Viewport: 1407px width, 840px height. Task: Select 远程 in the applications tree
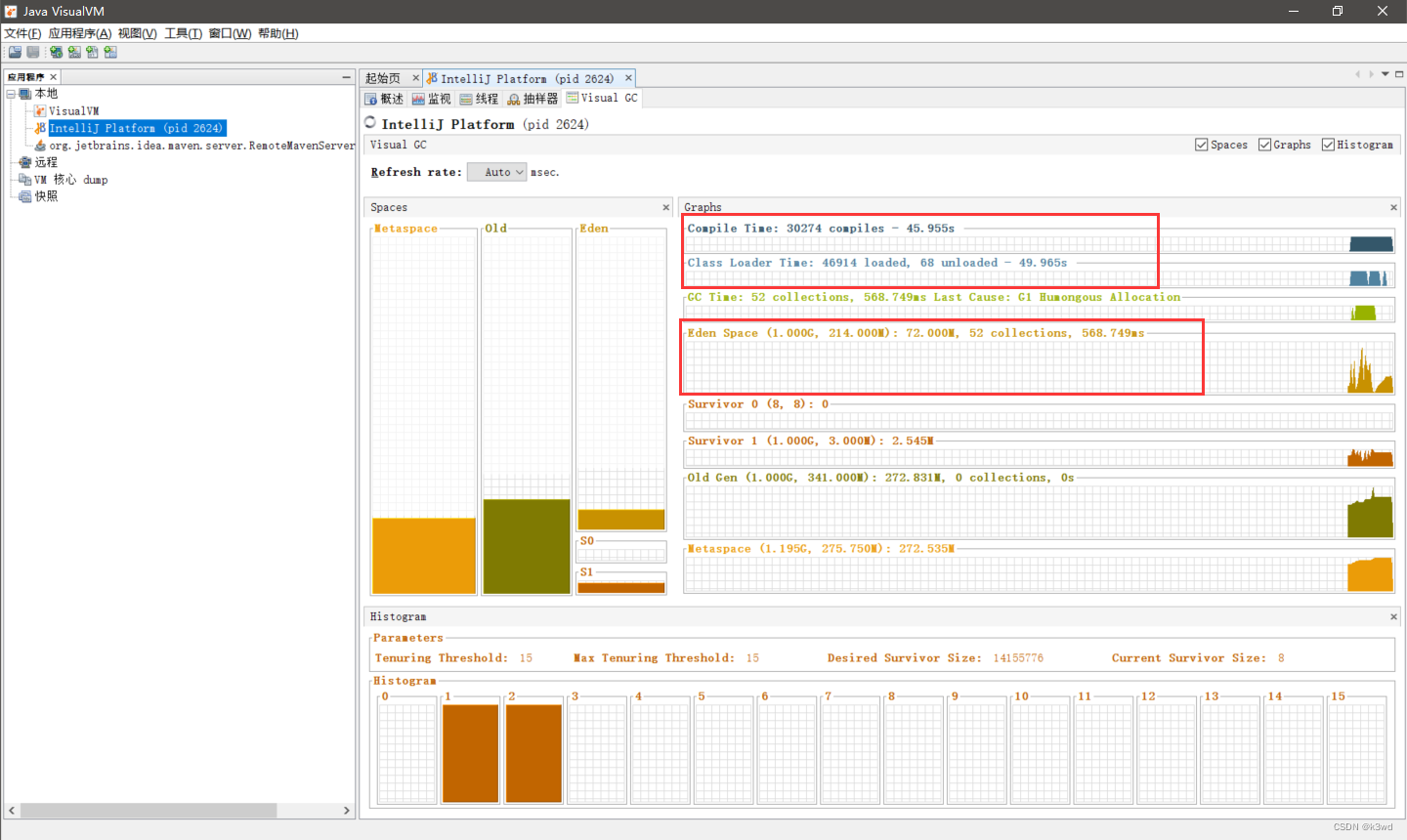point(46,162)
